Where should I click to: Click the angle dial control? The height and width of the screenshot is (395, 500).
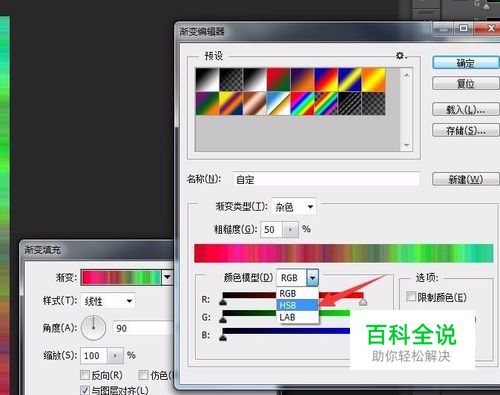click(94, 328)
